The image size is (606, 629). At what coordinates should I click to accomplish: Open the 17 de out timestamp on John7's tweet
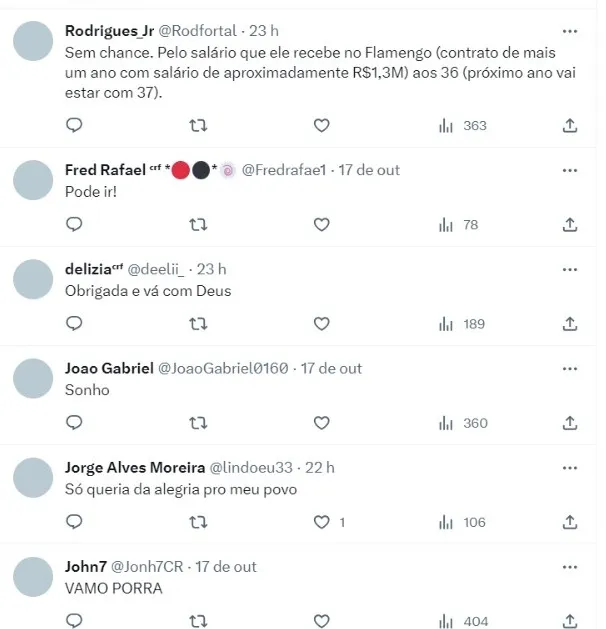[225, 566]
